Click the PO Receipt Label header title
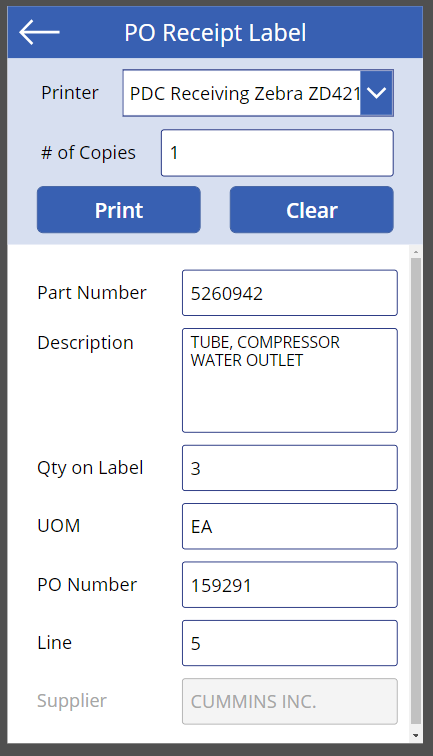The width and height of the screenshot is (433, 756). (215, 33)
